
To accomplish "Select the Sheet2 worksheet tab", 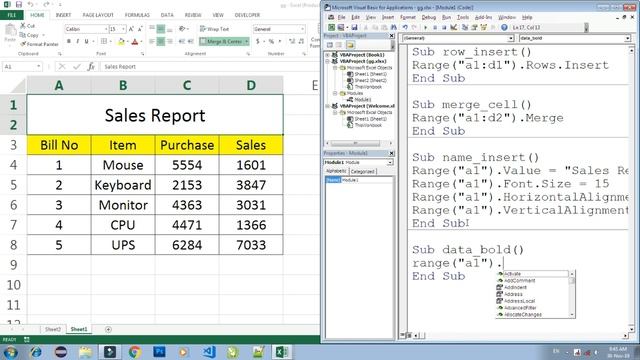I will (x=53, y=329).
